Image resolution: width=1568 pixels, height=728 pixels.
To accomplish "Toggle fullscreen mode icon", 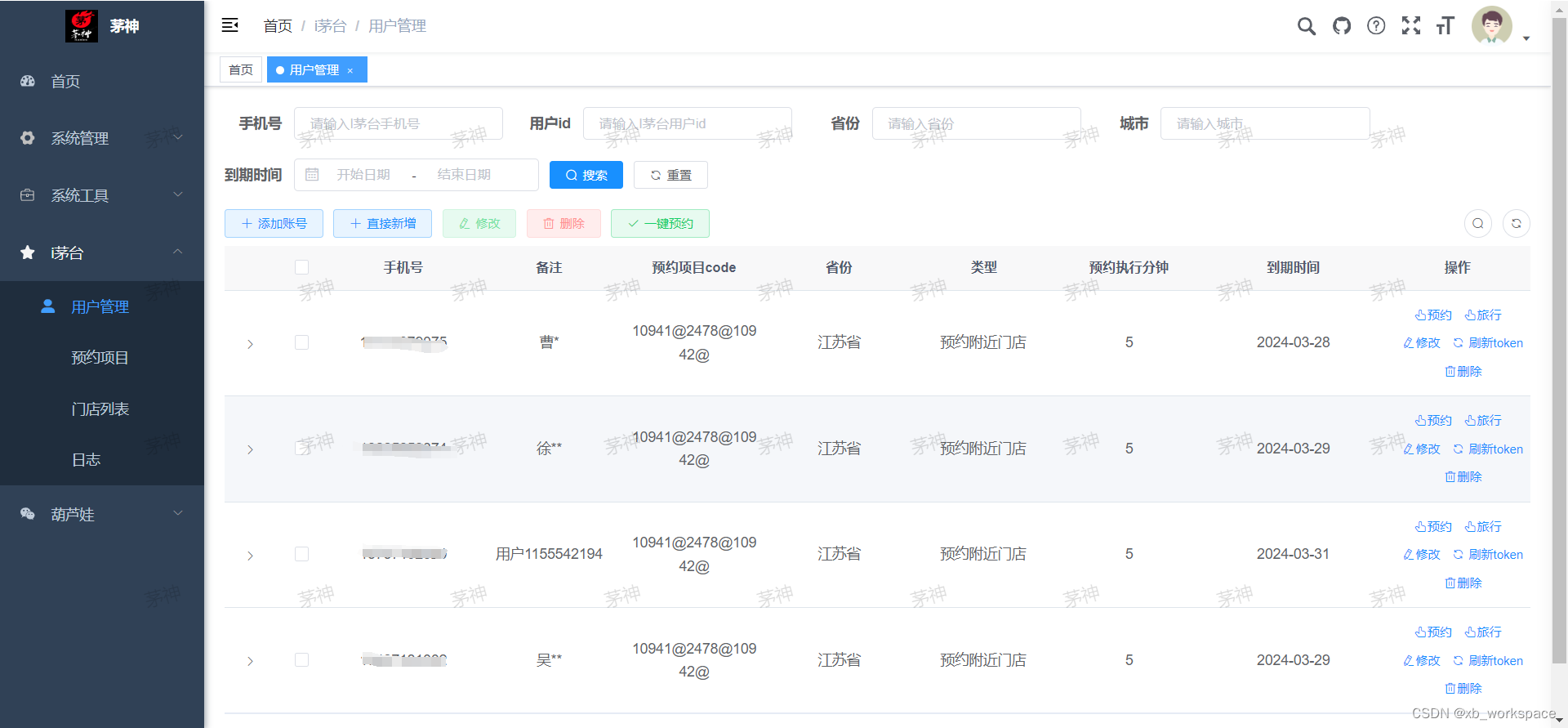I will pos(1411,26).
